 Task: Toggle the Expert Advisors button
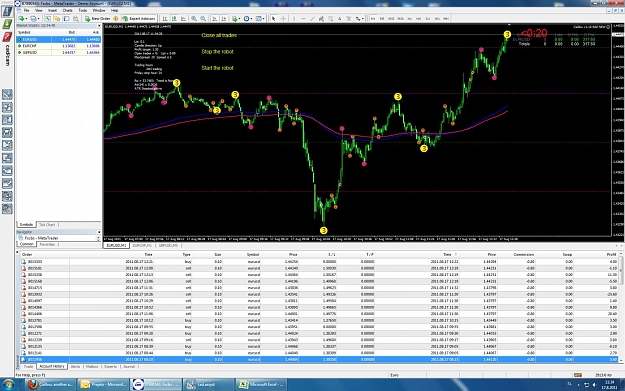point(139,19)
